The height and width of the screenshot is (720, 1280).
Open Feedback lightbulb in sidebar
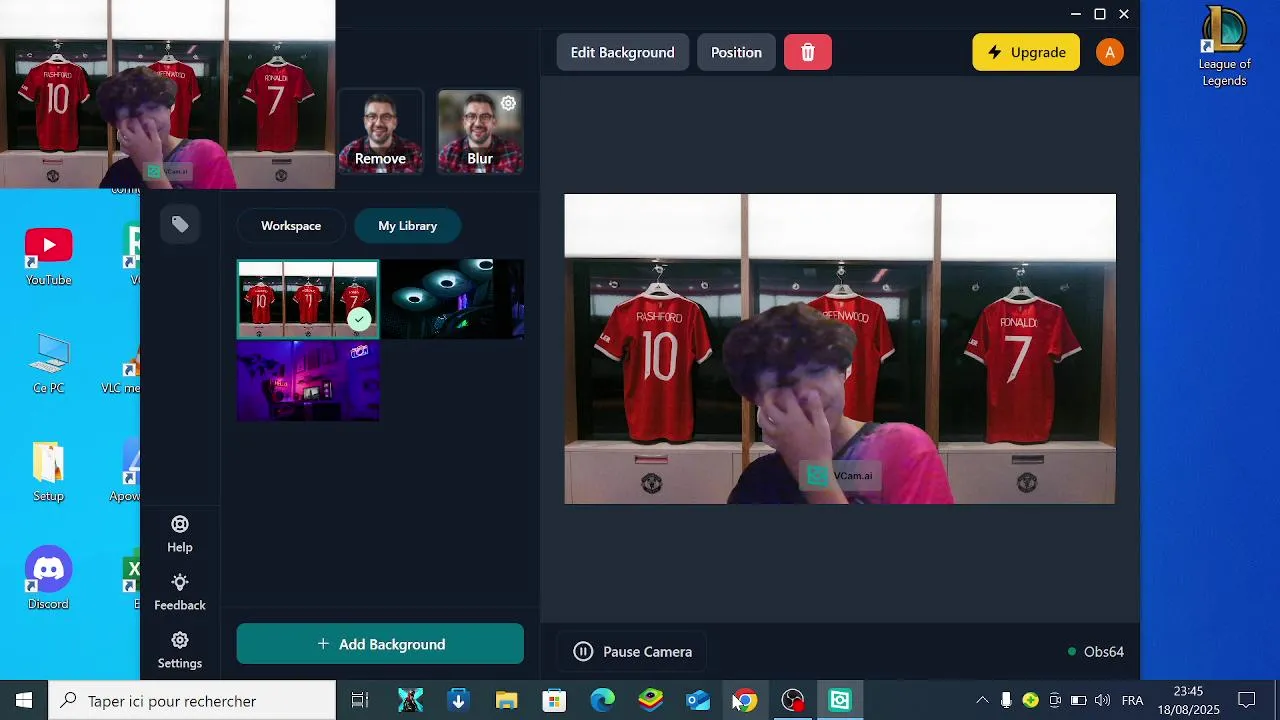click(x=180, y=593)
